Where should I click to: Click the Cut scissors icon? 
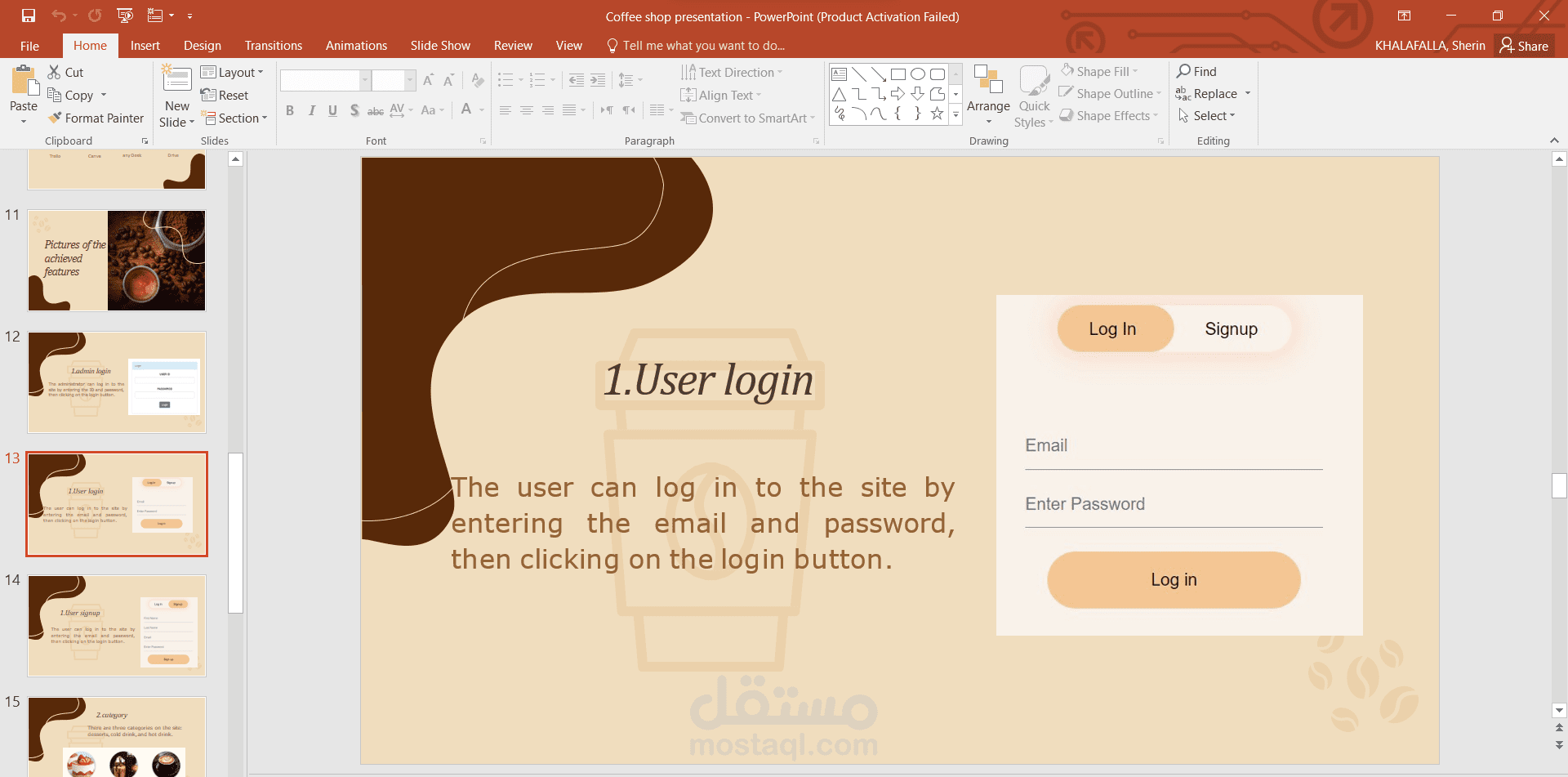pos(55,72)
